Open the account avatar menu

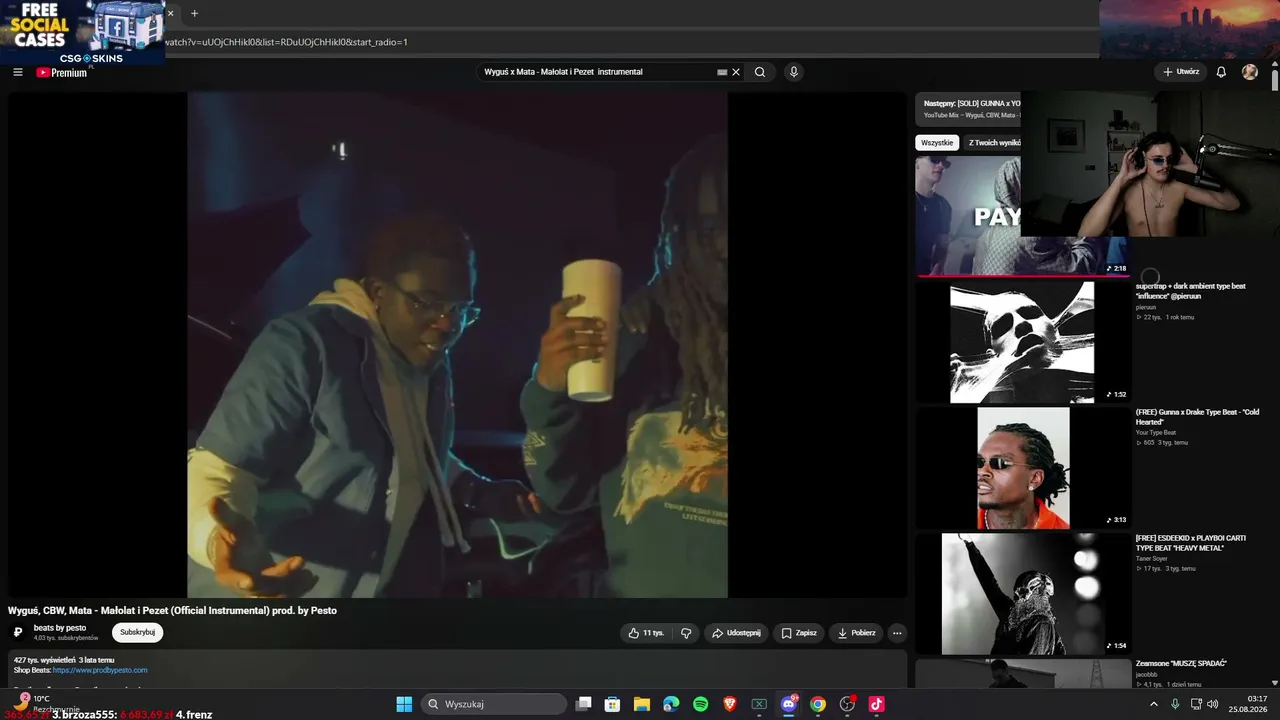1250,72
